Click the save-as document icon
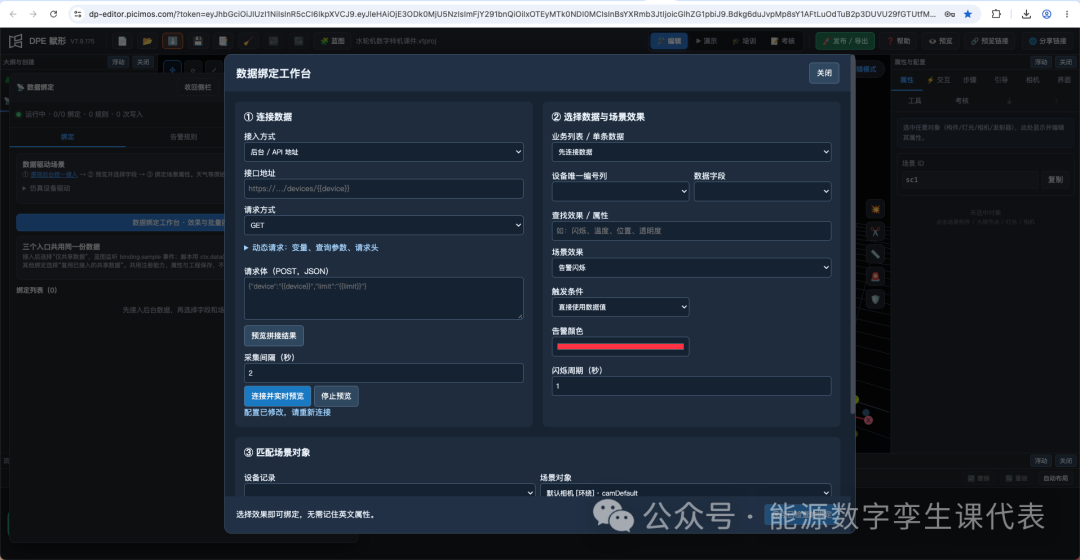The width and height of the screenshot is (1080, 560). [x=222, y=41]
